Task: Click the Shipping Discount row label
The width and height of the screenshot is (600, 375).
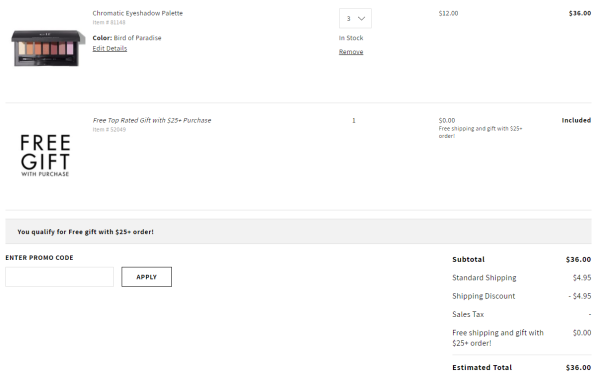Action: click(x=484, y=296)
